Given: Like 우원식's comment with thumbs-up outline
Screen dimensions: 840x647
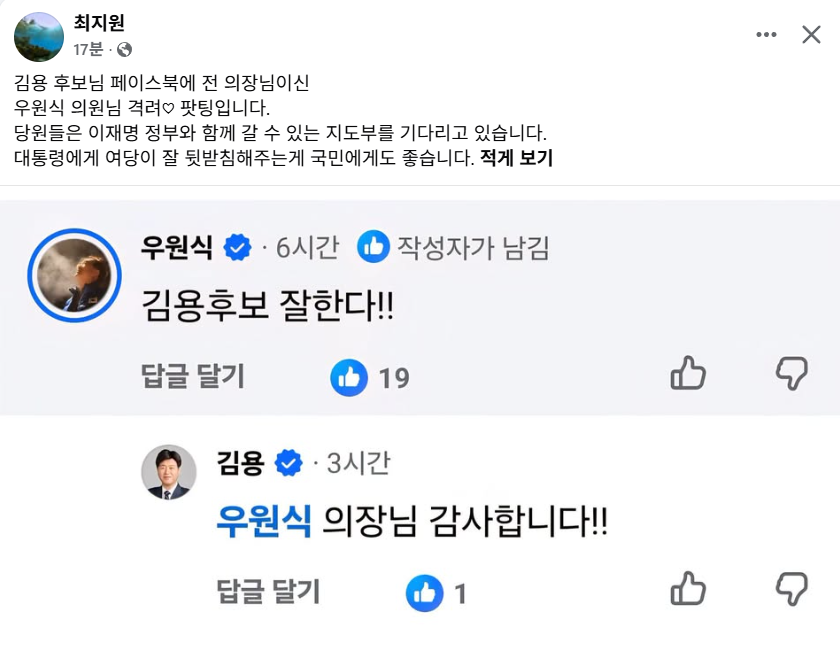Looking at the screenshot, I should coord(688,373).
